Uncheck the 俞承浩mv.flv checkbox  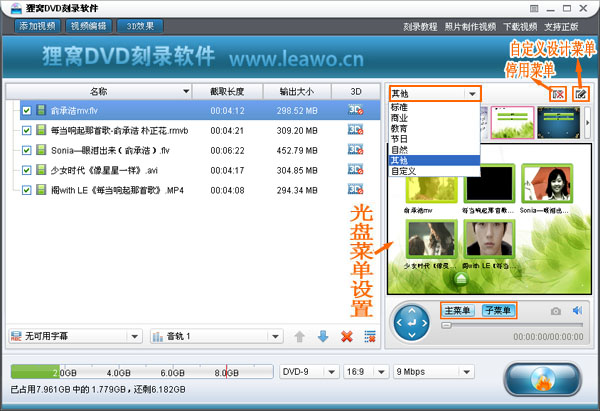tap(26, 111)
